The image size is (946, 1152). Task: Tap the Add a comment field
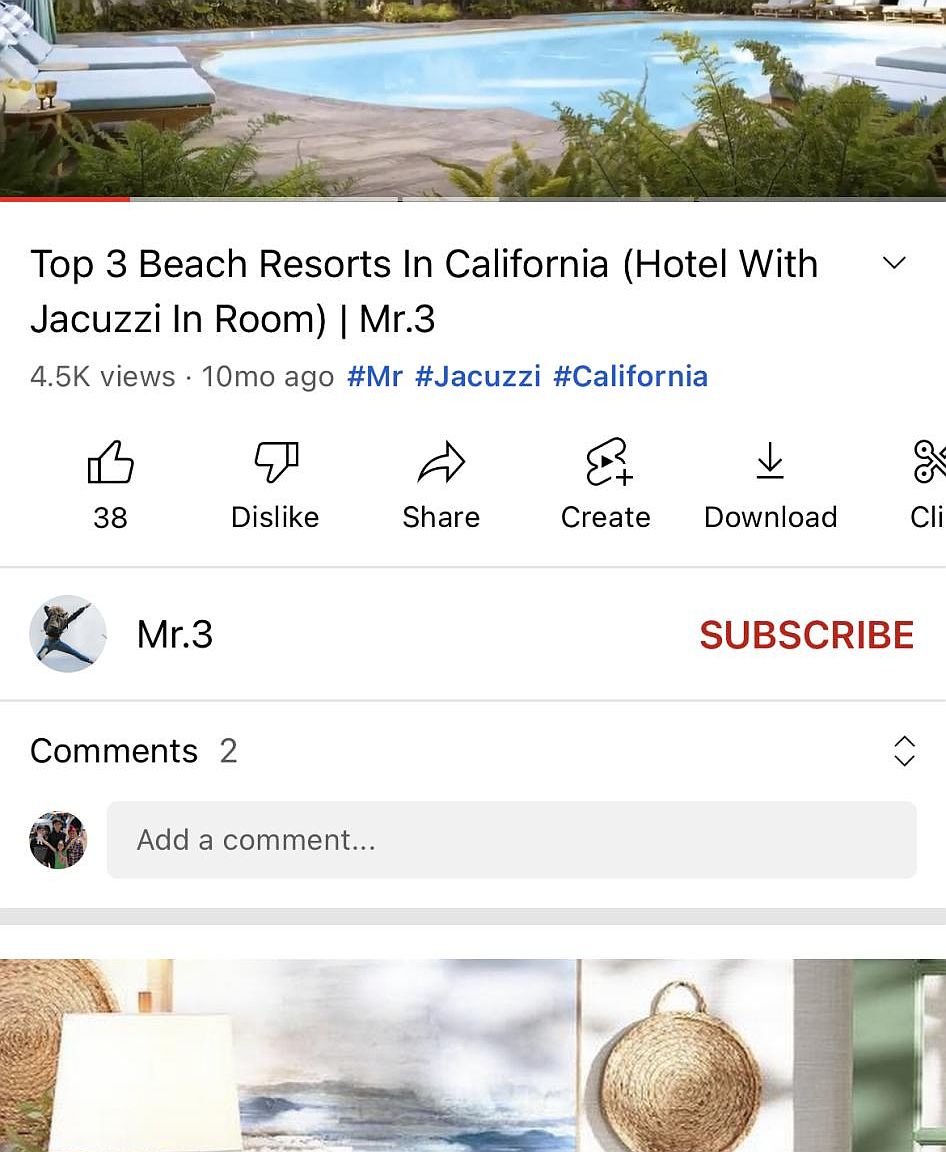coord(512,840)
